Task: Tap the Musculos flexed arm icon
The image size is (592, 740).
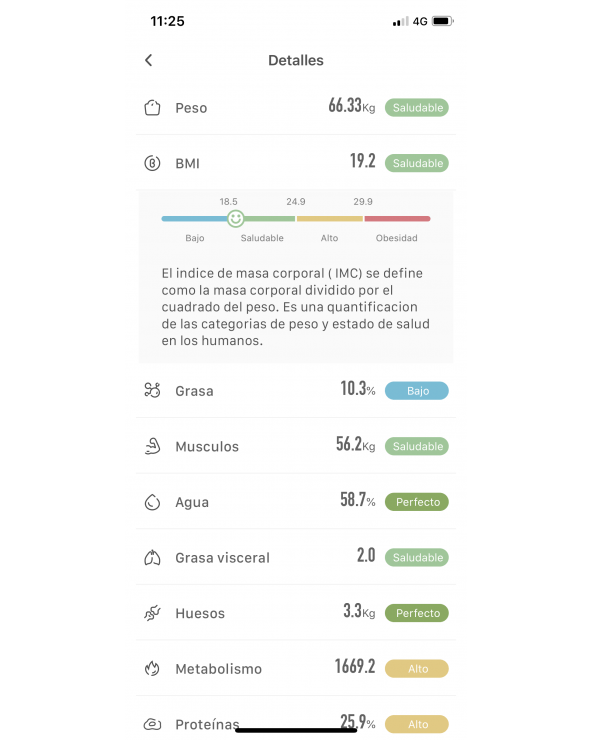Action: click(x=152, y=446)
